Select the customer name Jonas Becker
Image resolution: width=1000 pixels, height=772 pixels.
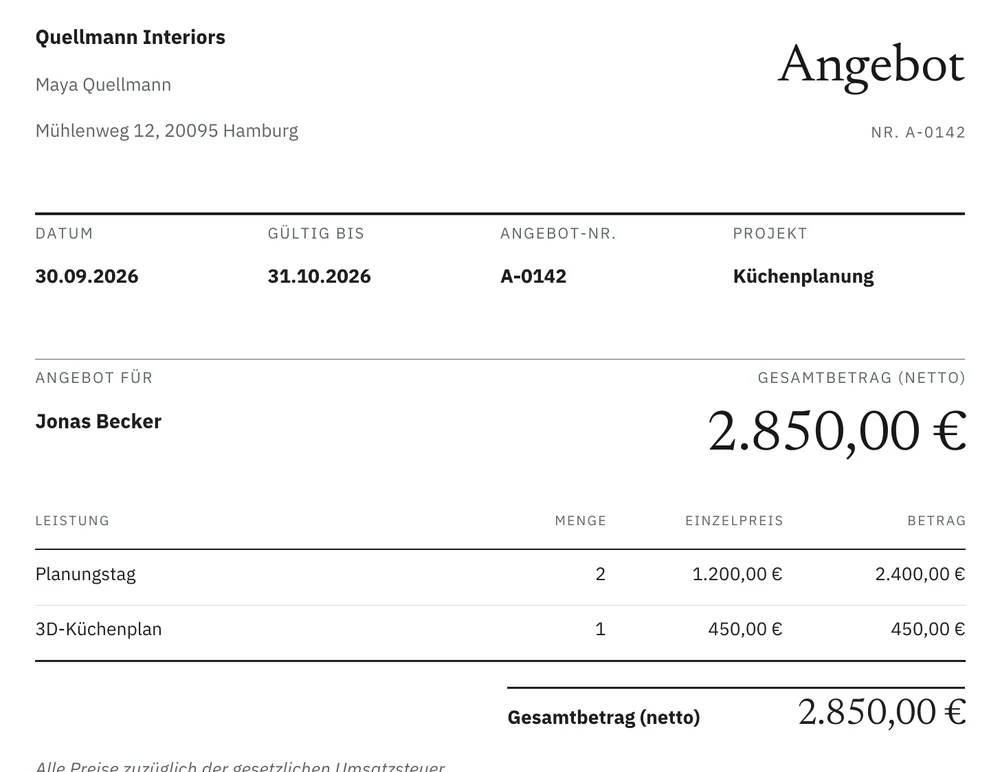98,421
